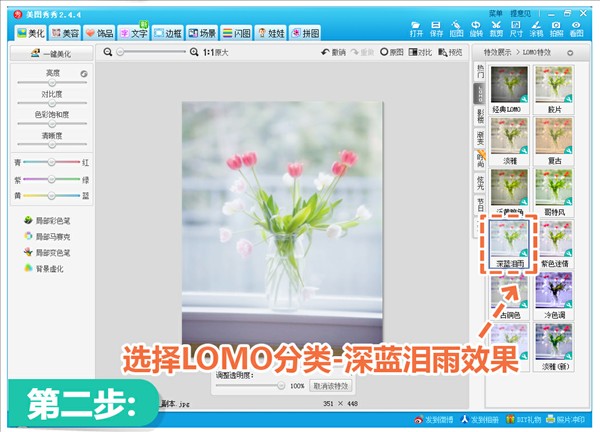Open the 饰品 accessories tab
This screenshot has height=432, width=600.
pyautogui.click(x=99, y=33)
